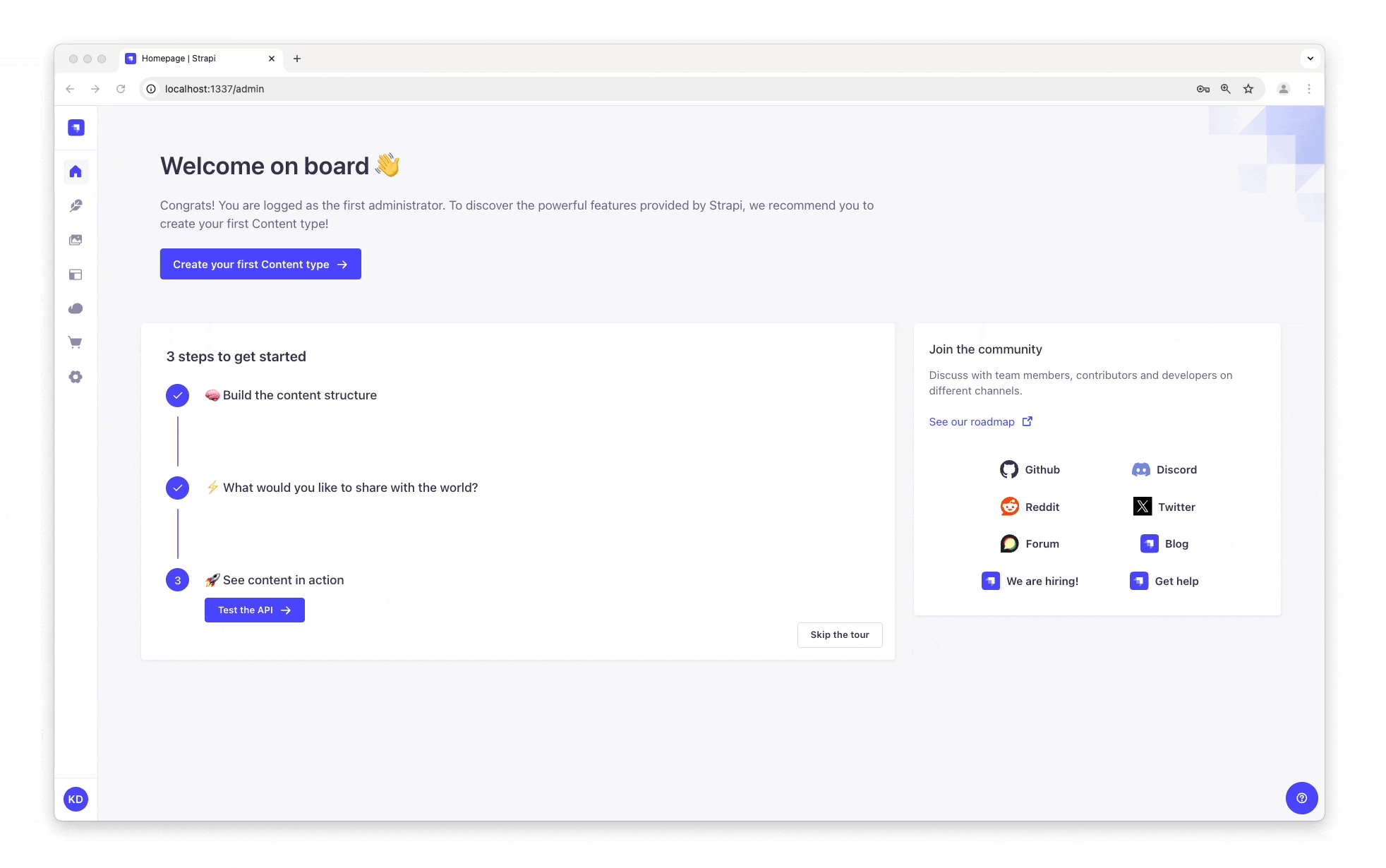This screenshot has height=868, width=1386.
Task: Open a new browser tab
Action: coord(297,59)
